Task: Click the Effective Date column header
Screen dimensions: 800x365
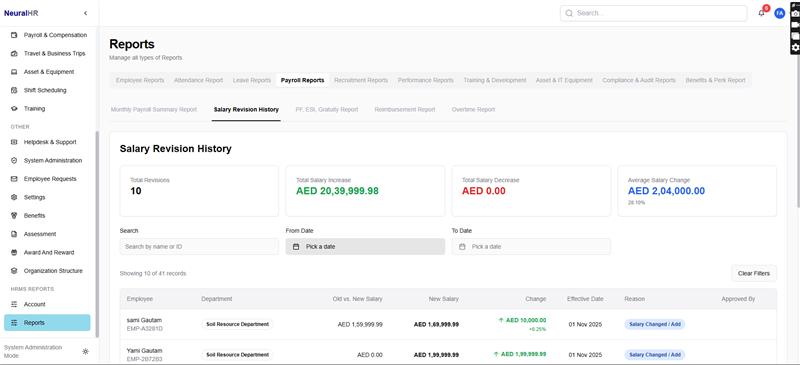Action: [x=585, y=299]
